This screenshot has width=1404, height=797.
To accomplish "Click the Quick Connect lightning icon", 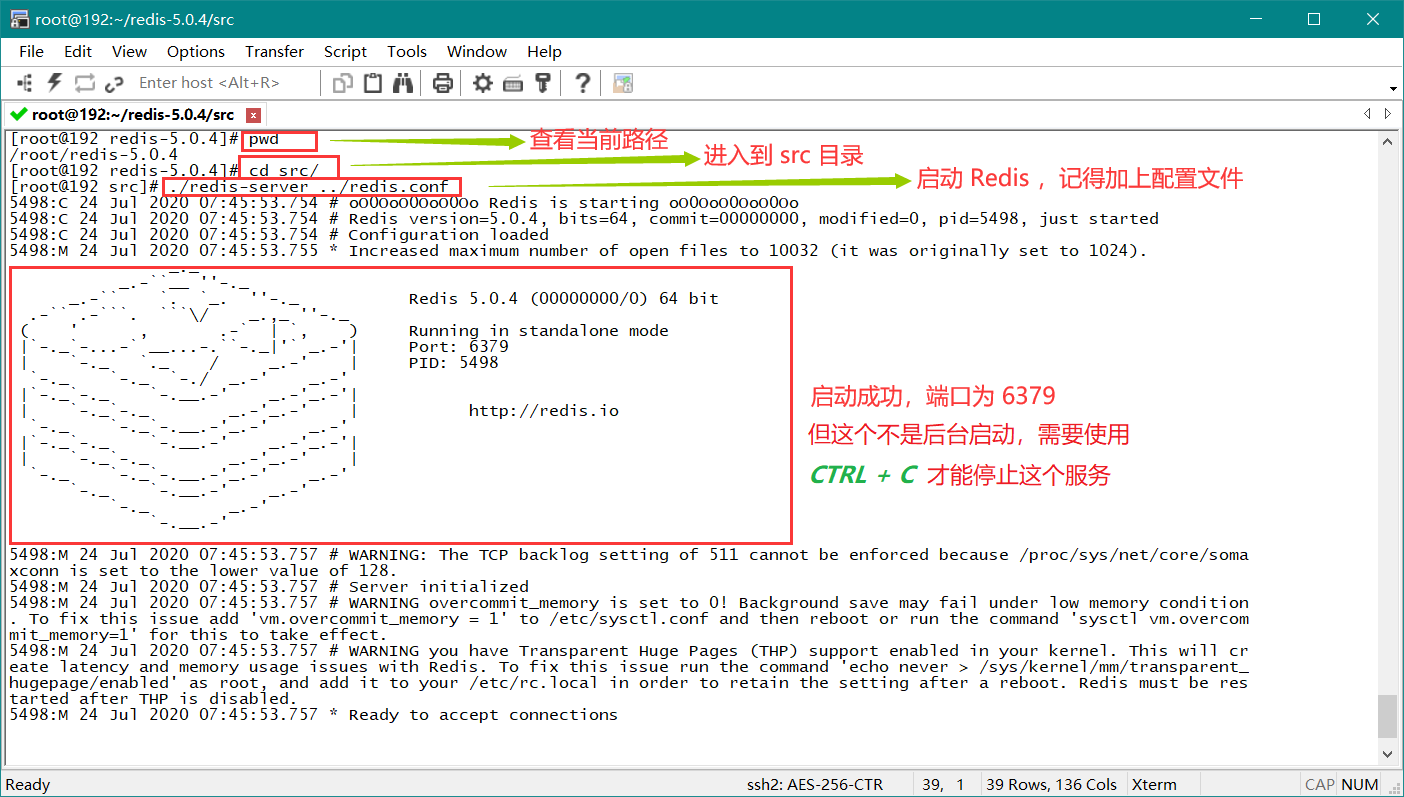I will coord(55,83).
